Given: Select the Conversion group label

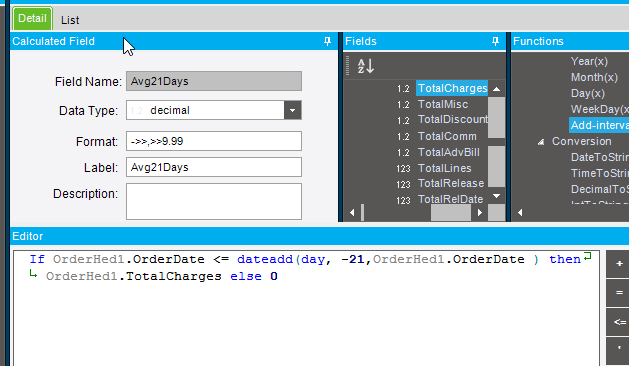Looking at the screenshot, I should 582,141.
